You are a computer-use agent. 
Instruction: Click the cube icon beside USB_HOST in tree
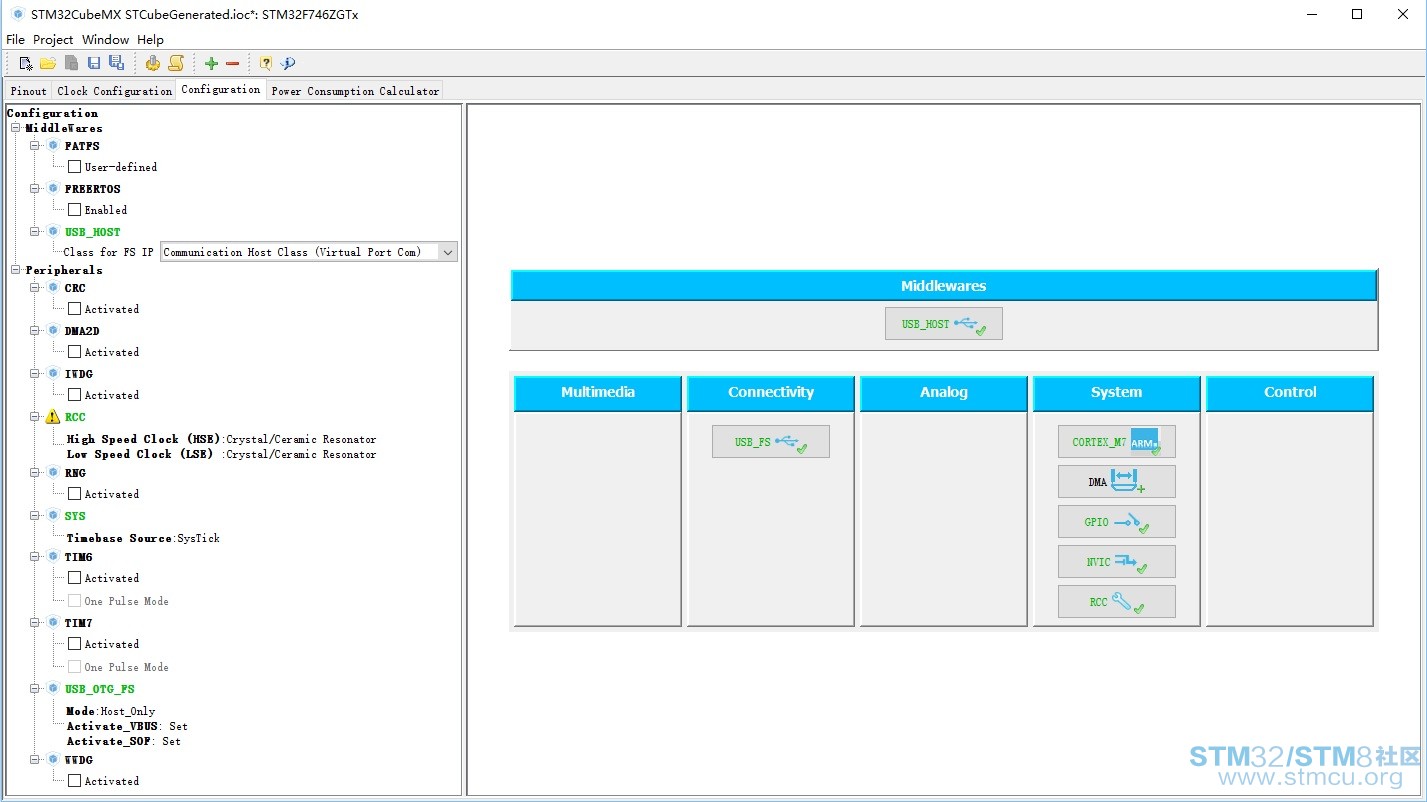53,231
